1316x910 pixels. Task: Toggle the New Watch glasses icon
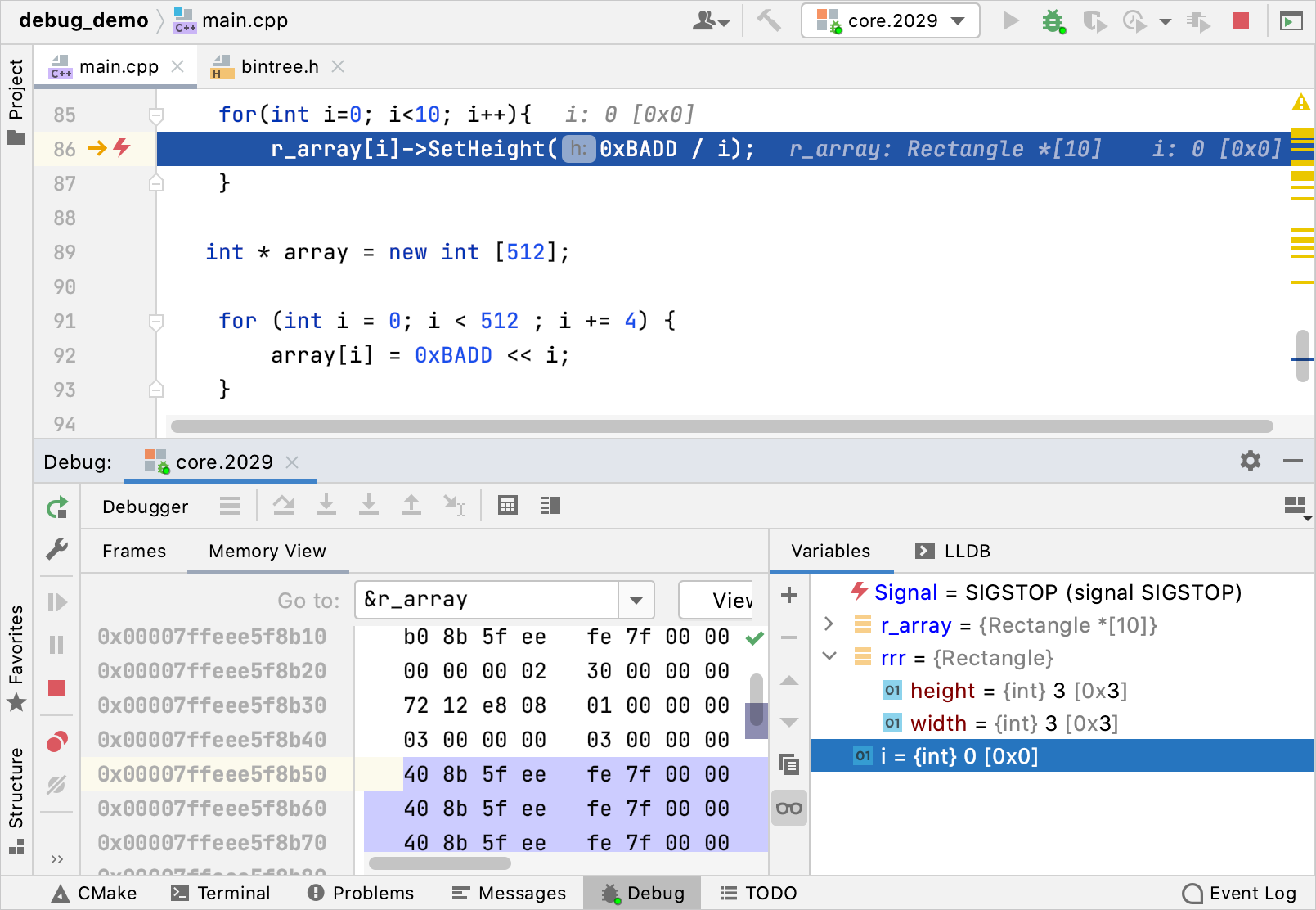(789, 808)
